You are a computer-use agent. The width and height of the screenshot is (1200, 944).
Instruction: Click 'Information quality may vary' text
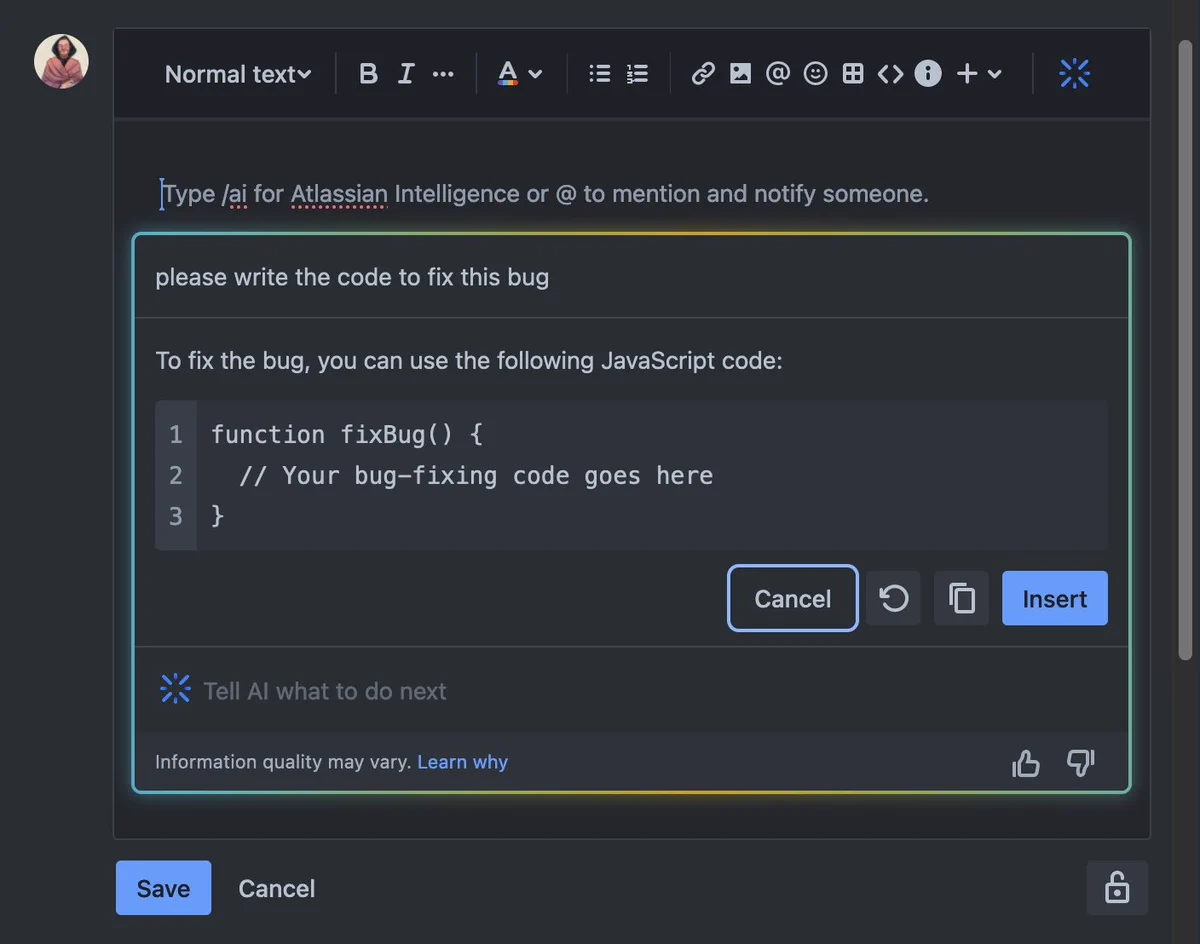pos(283,762)
